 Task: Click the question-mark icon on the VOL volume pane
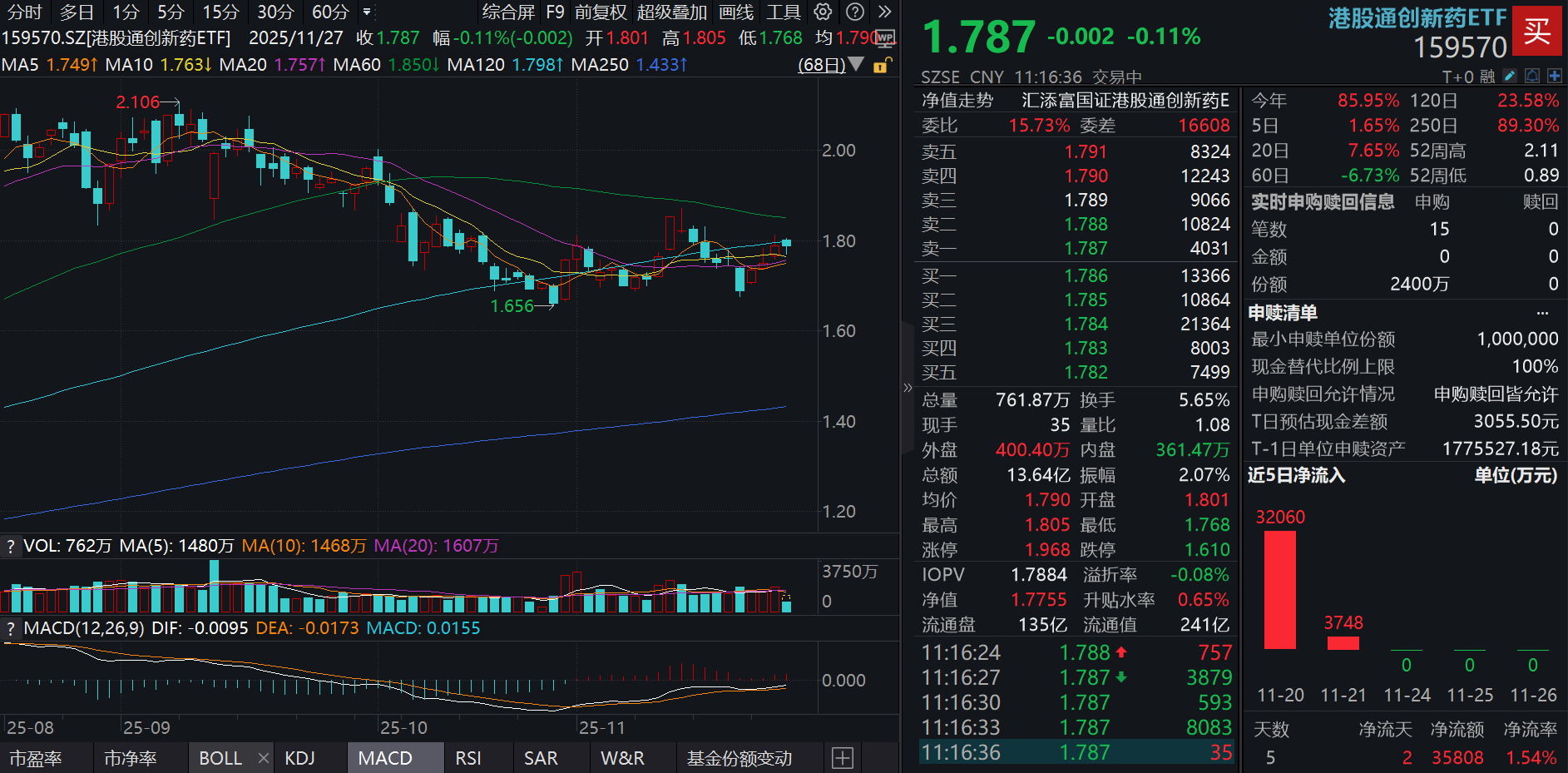click(9, 546)
